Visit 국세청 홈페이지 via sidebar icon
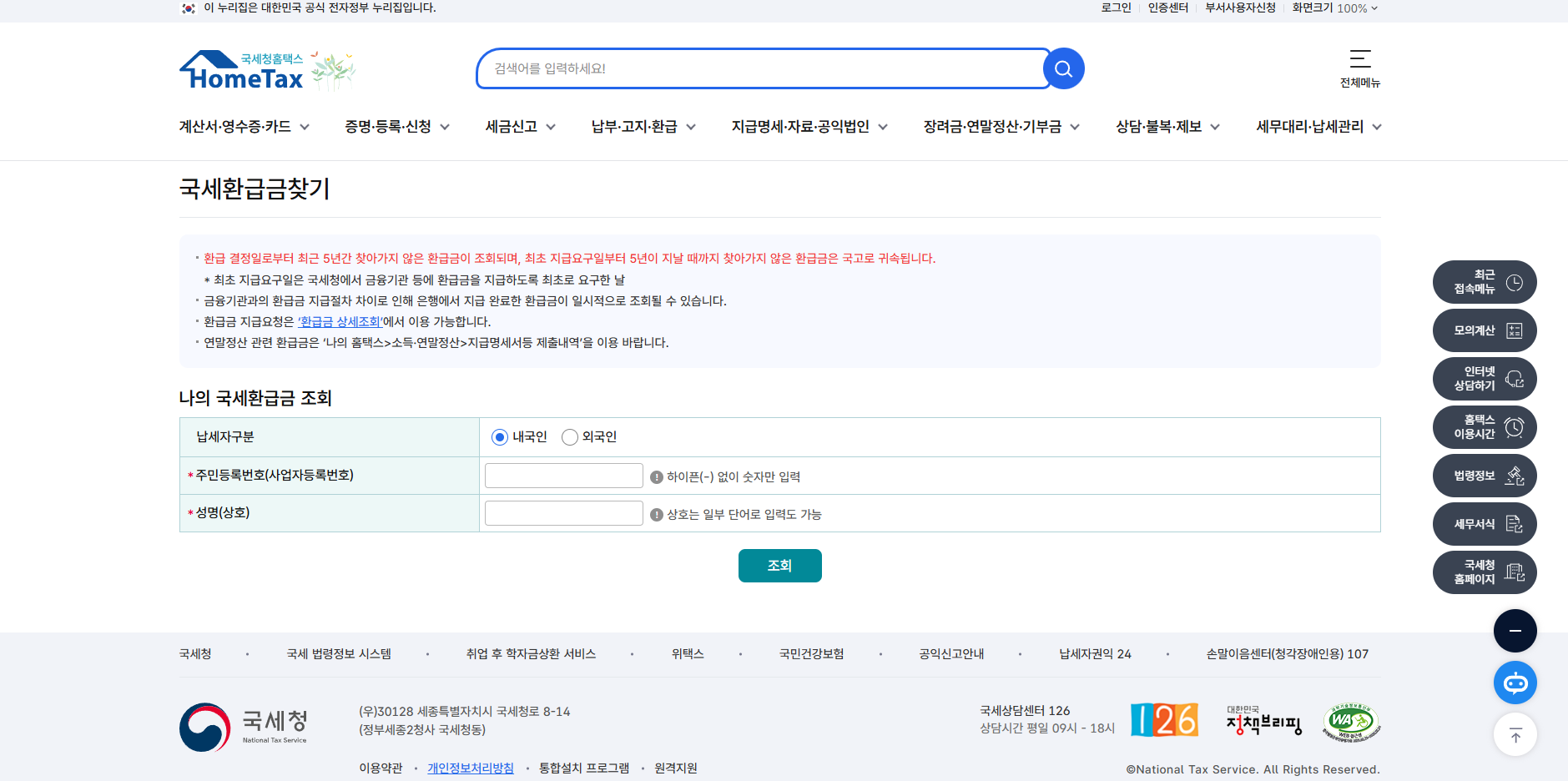1568x781 pixels. 1483,572
